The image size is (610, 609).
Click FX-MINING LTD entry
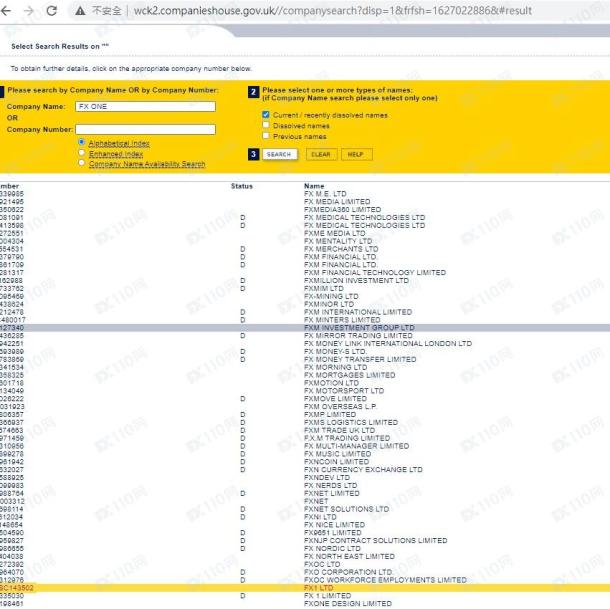coord(331,297)
